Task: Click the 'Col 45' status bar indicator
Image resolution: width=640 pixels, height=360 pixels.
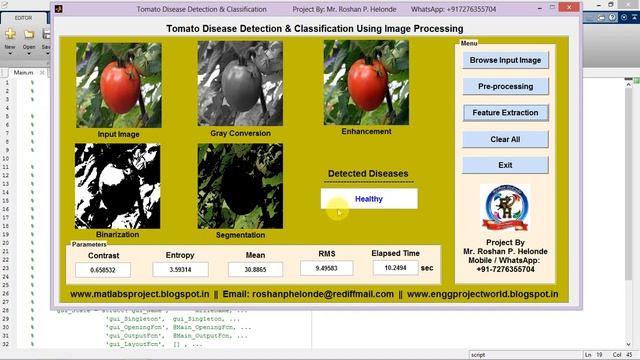Action: [622, 355]
